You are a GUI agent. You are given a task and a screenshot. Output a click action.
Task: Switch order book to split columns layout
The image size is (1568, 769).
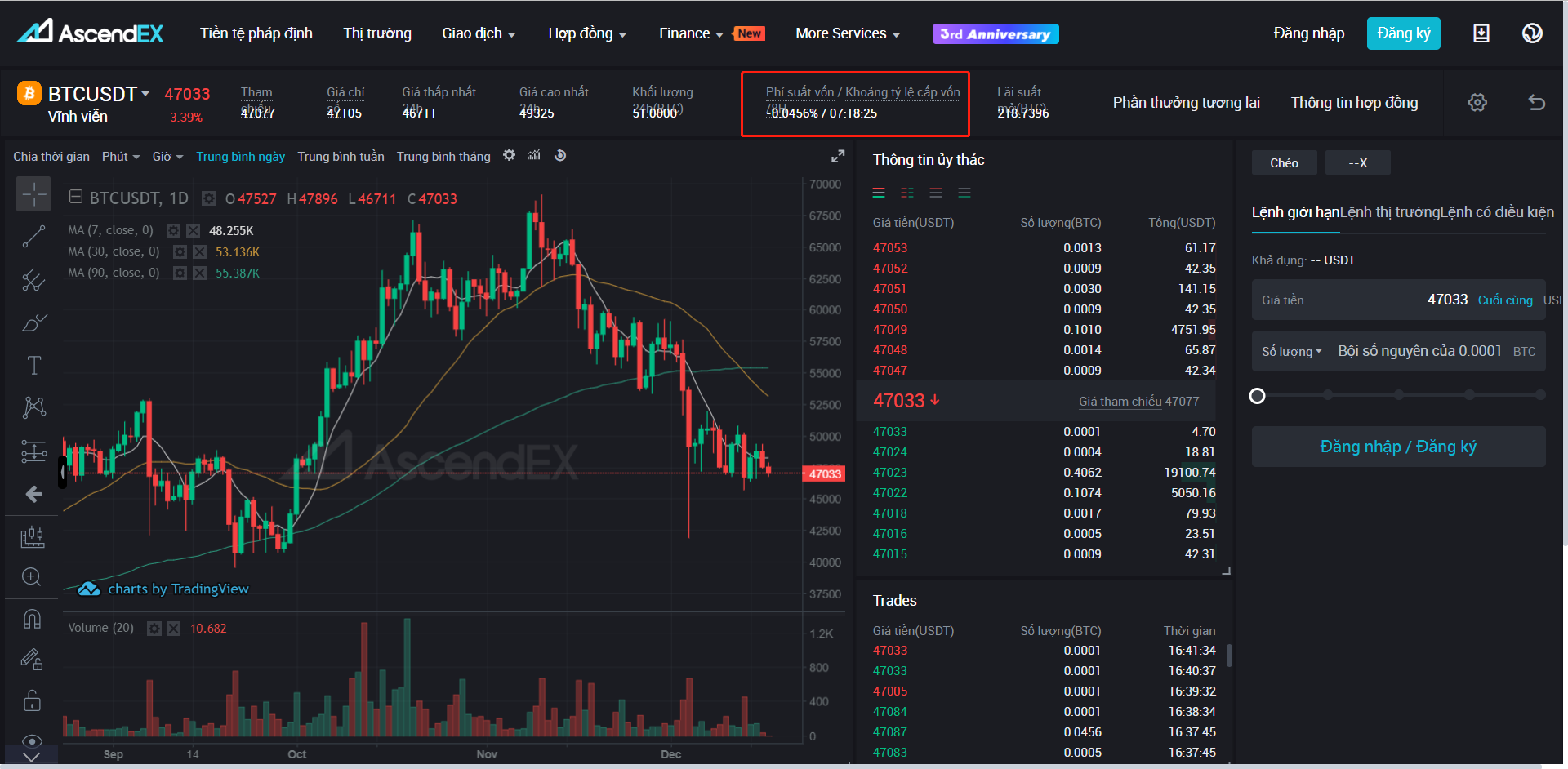907,193
